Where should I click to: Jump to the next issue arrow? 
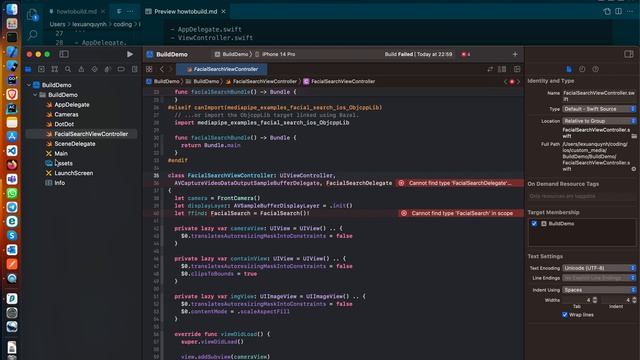tap(518, 82)
